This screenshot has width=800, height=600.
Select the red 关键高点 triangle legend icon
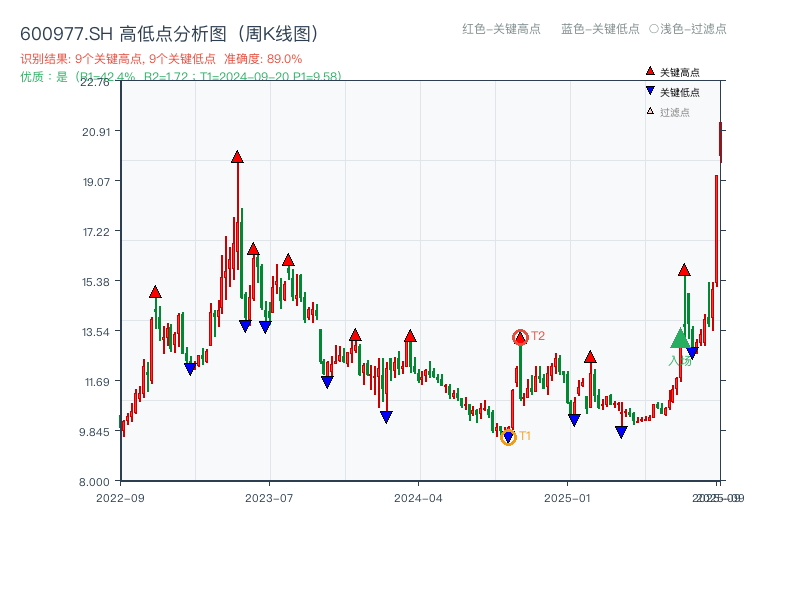648,70
